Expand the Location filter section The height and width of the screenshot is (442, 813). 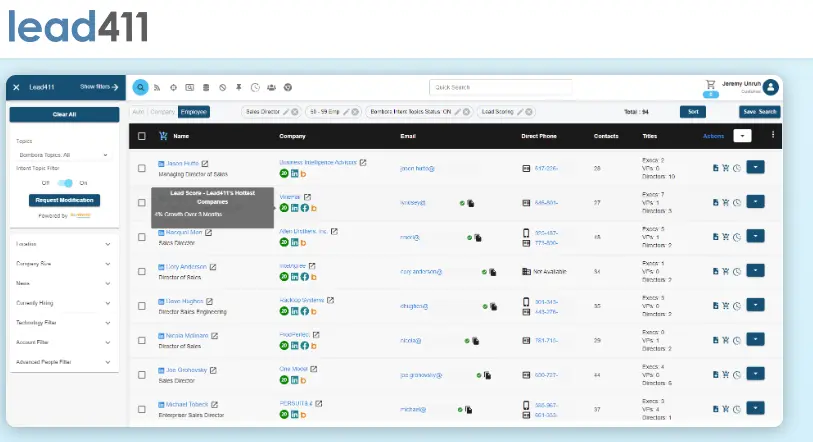click(x=64, y=244)
